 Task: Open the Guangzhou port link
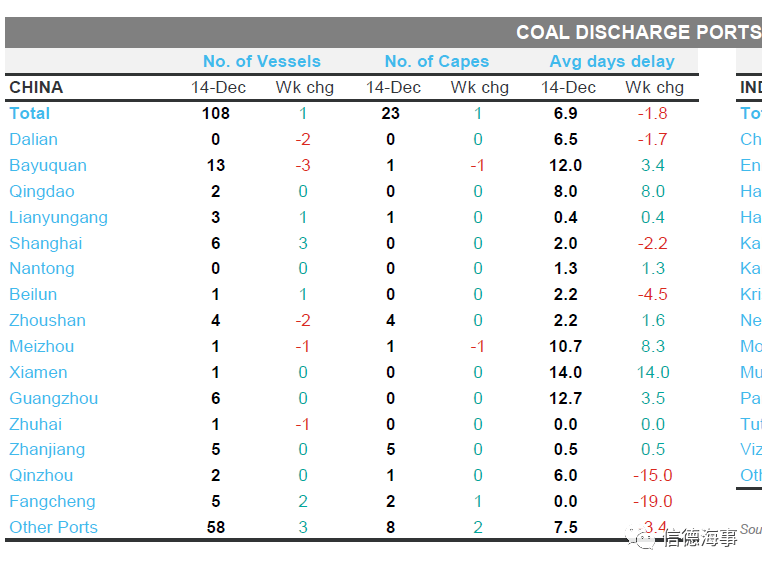coord(53,398)
